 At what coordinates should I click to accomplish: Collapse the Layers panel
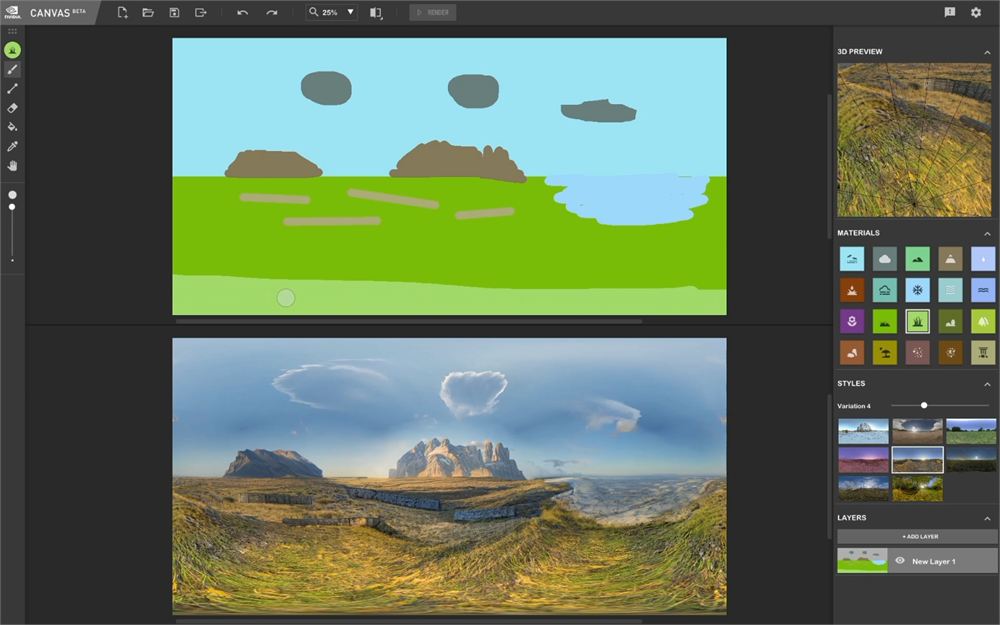pyautogui.click(x=987, y=518)
